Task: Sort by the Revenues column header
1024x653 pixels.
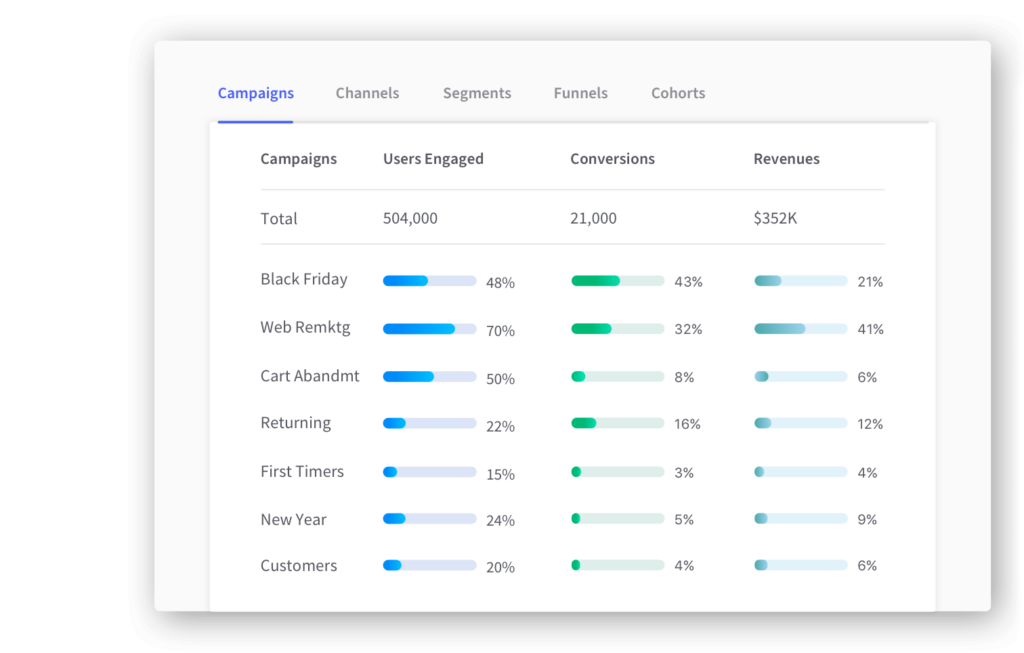Action: click(786, 158)
